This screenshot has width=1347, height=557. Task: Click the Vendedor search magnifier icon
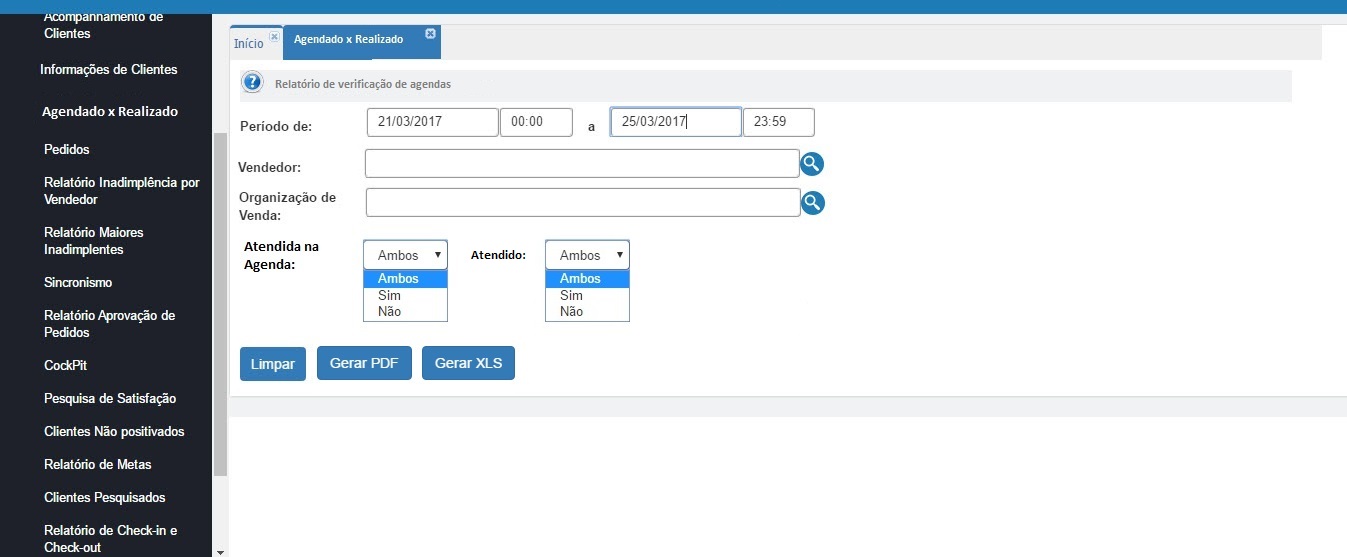click(811, 164)
